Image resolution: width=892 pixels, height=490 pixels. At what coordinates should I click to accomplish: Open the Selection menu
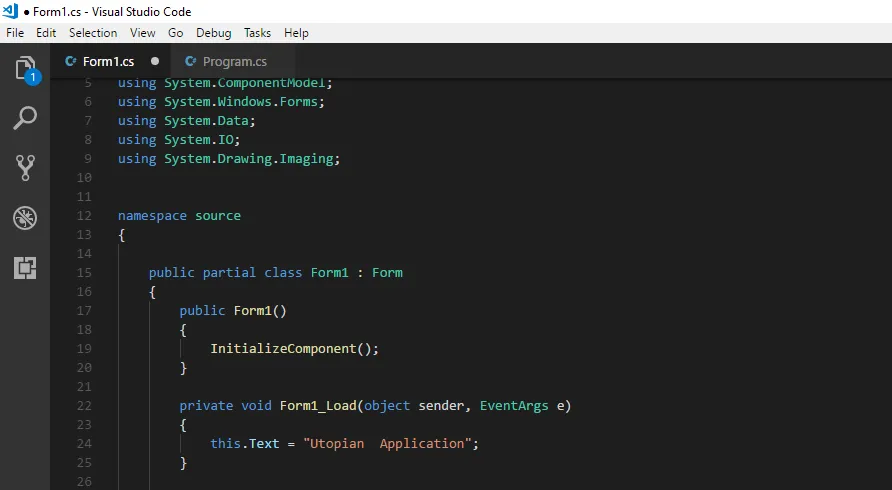(93, 33)
